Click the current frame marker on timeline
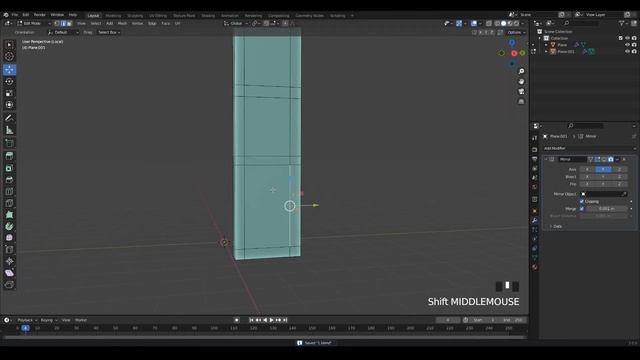 [25, 328]
